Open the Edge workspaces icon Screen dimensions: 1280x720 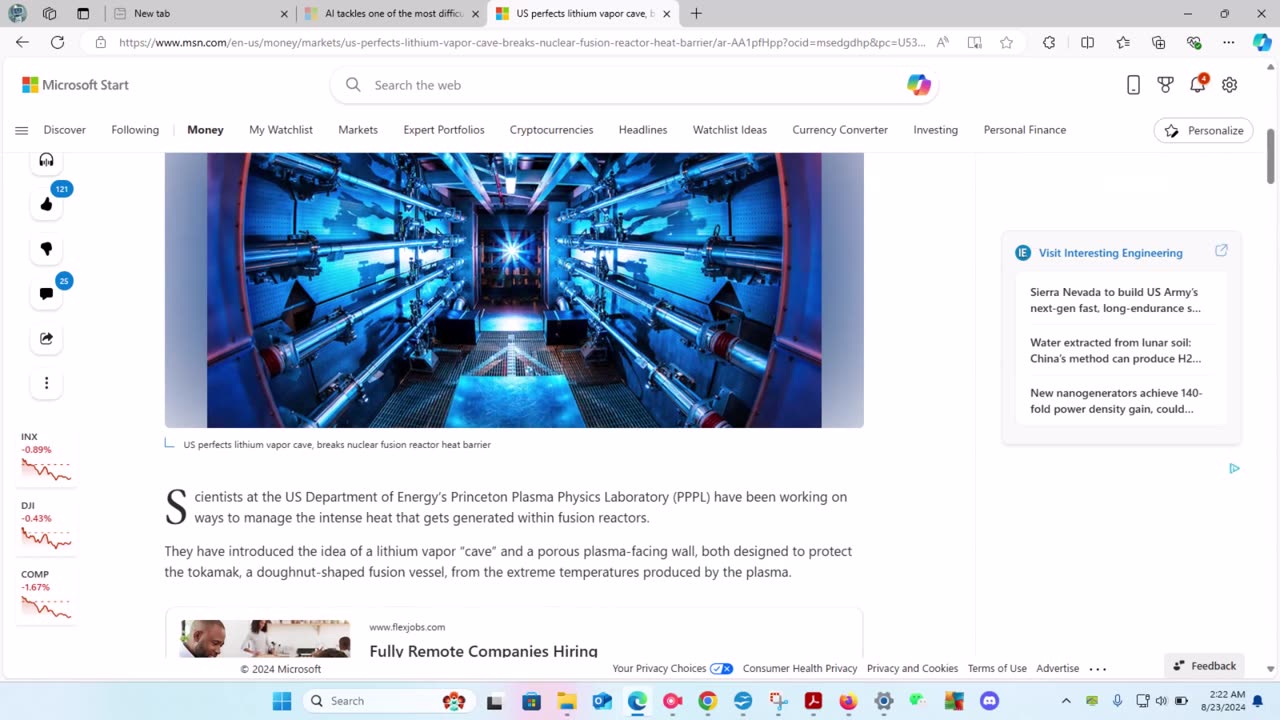(49, 14)
